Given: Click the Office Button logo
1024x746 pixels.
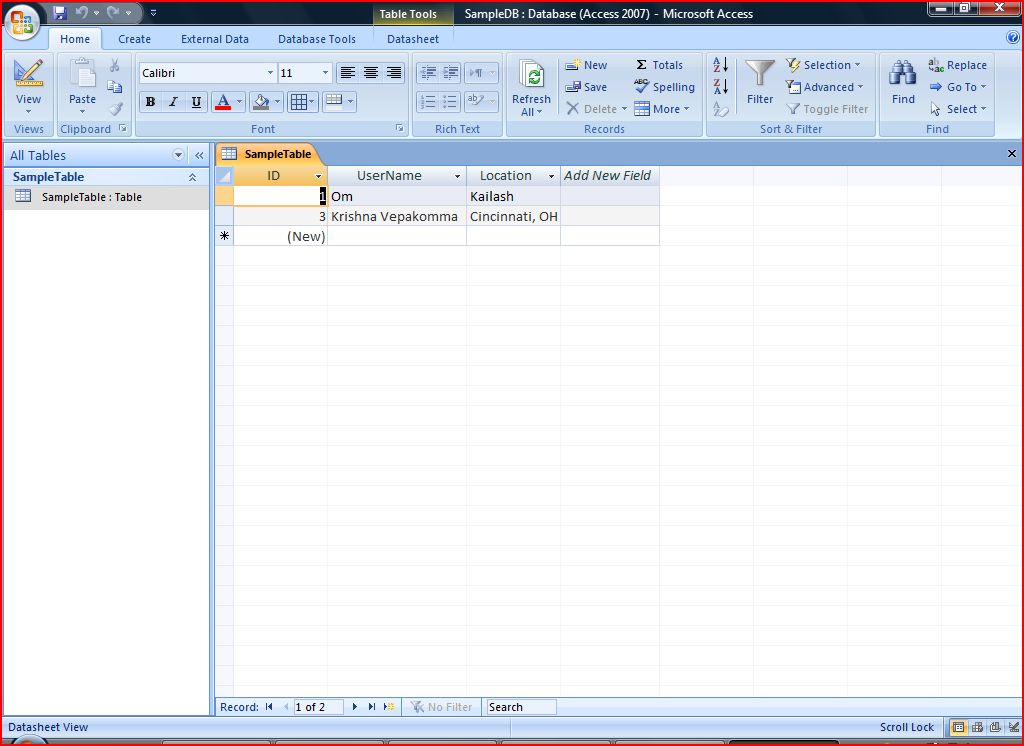Looking at the screenshot, I should coord(22,22).
